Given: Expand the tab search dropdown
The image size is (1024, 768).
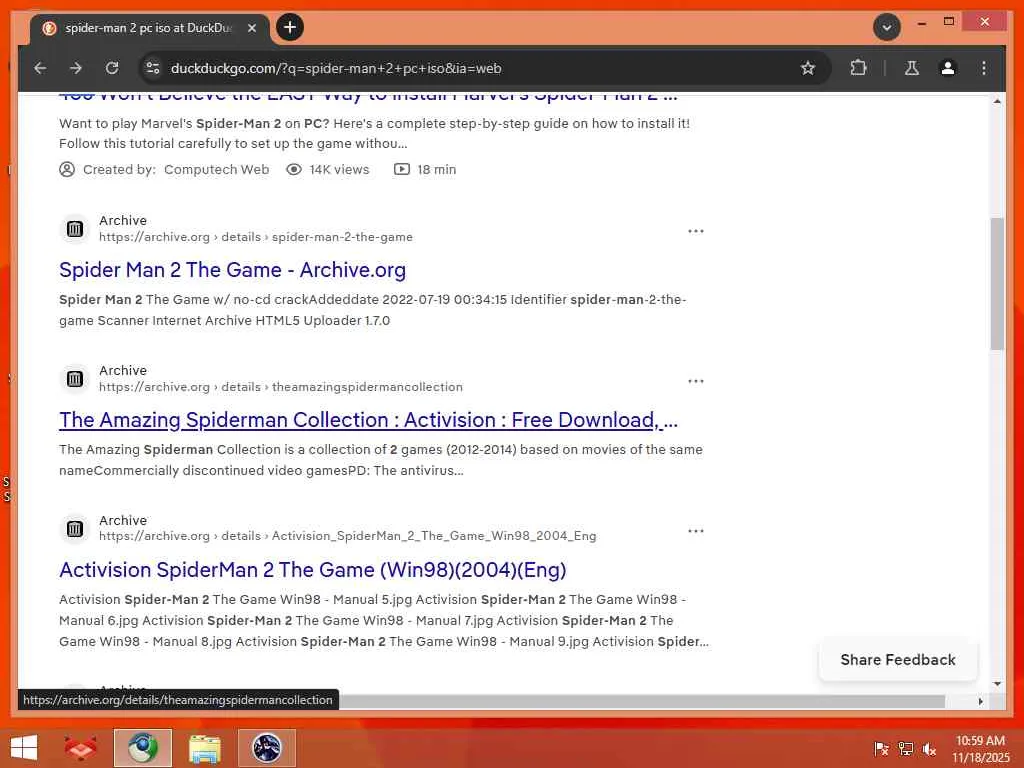Looking at the screenshot, I should click(x=887, y=27).
